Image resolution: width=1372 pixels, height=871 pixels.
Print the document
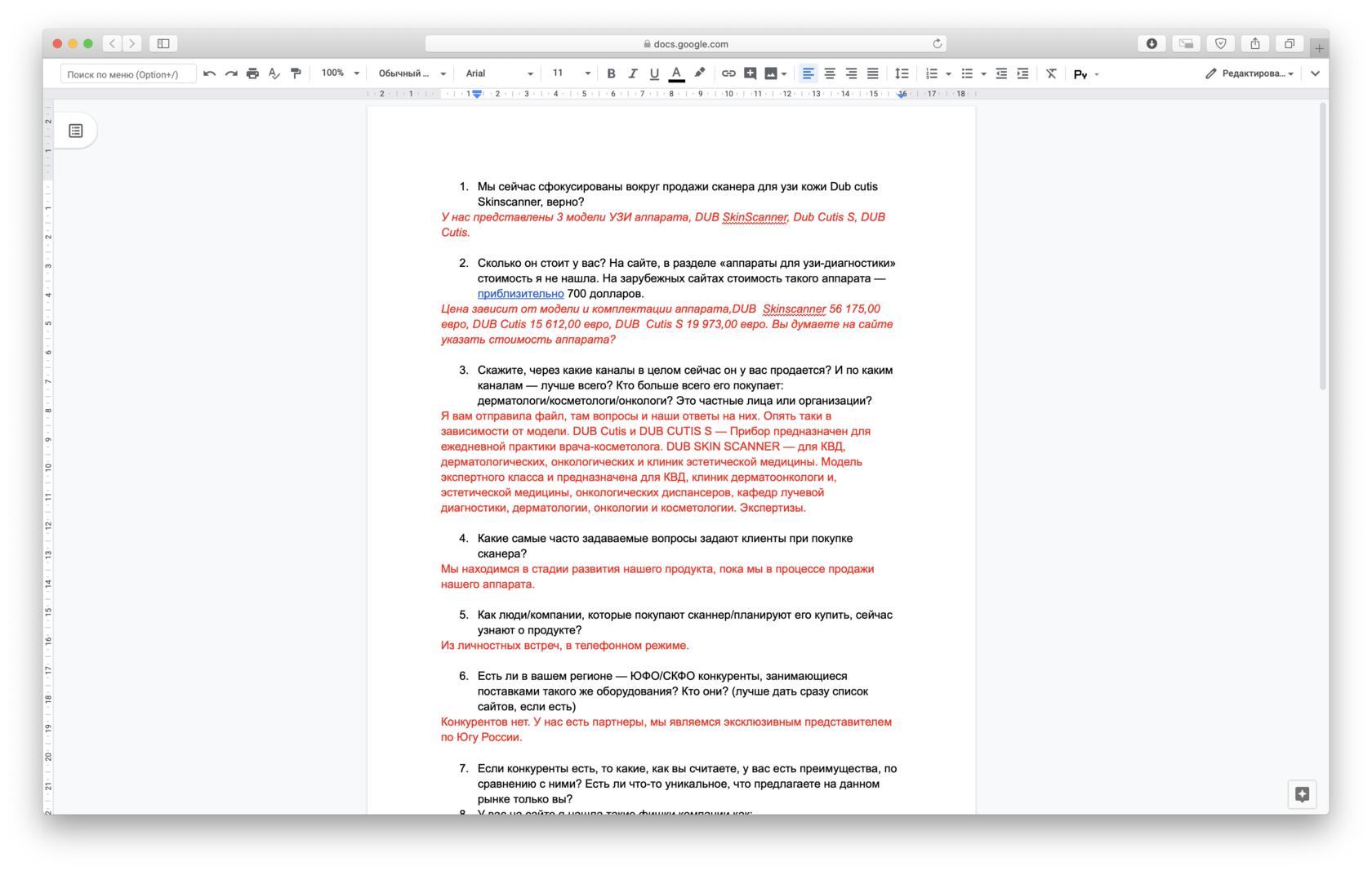pyautogui.click(x=252, y=73)
